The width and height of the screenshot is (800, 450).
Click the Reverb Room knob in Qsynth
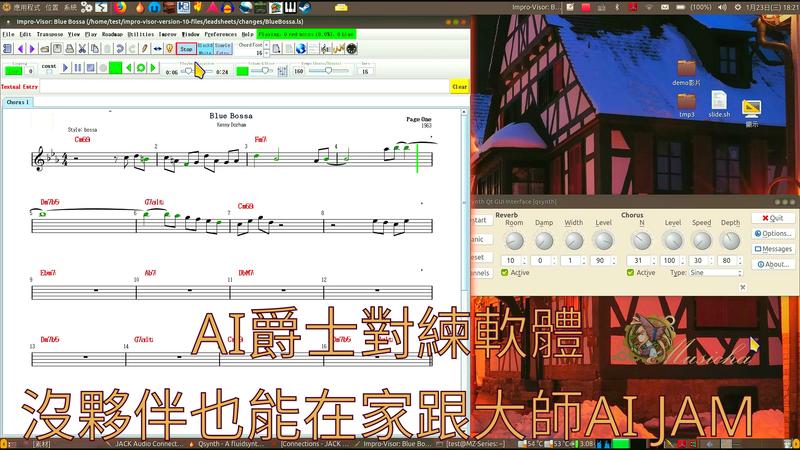point(514,240)
